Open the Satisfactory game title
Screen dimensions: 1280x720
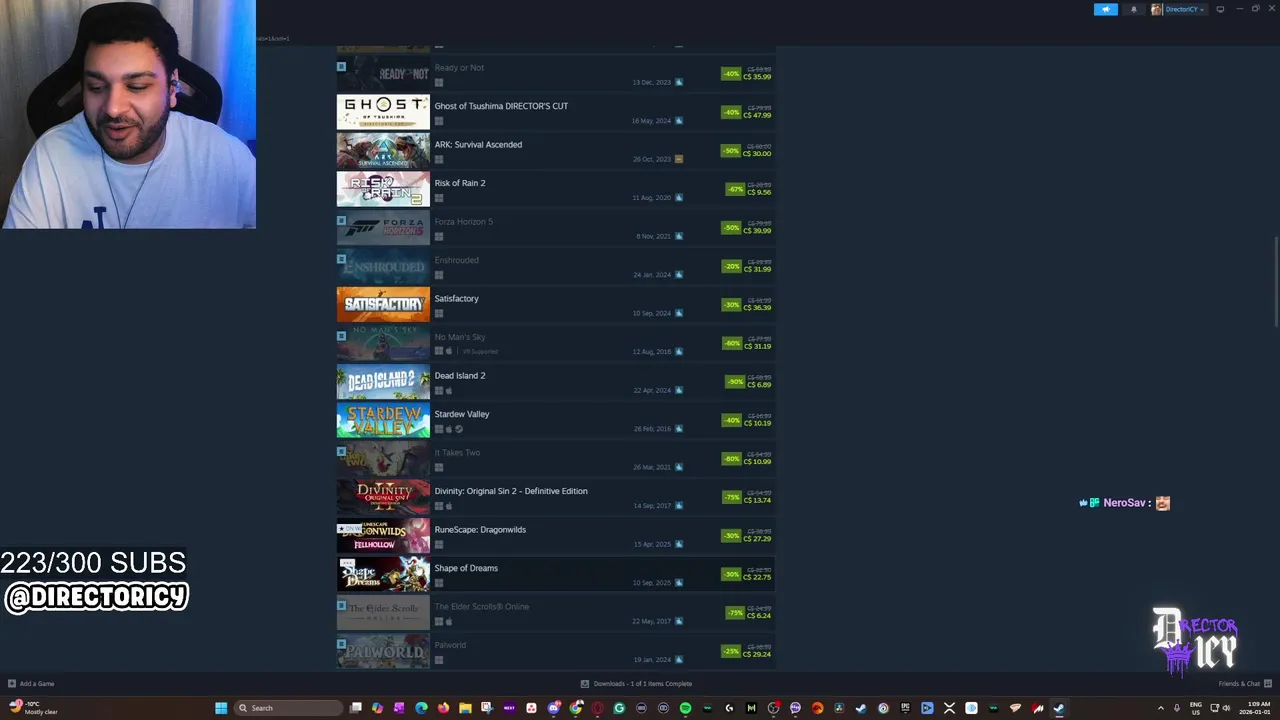(456, 298)
